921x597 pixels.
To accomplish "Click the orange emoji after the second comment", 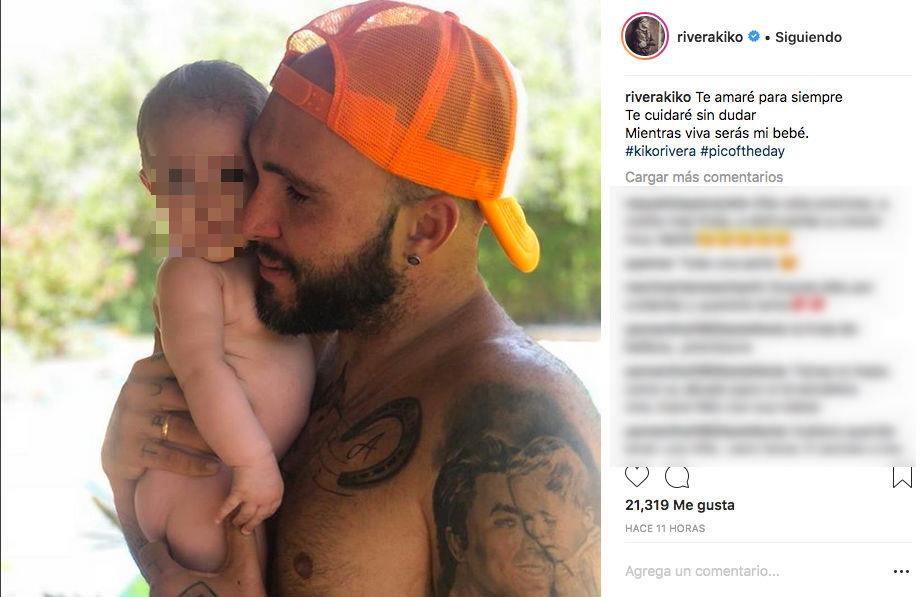I will [788, 263].
